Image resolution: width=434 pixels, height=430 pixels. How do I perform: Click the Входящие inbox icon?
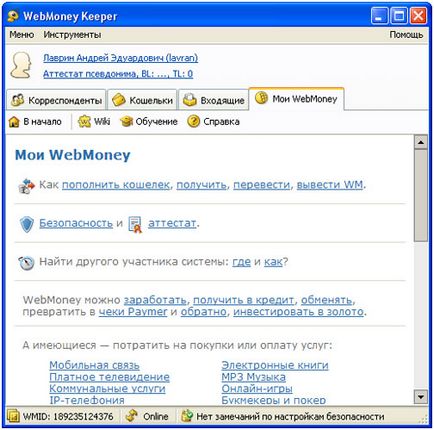pyautogui.click(x=190, y=100)
